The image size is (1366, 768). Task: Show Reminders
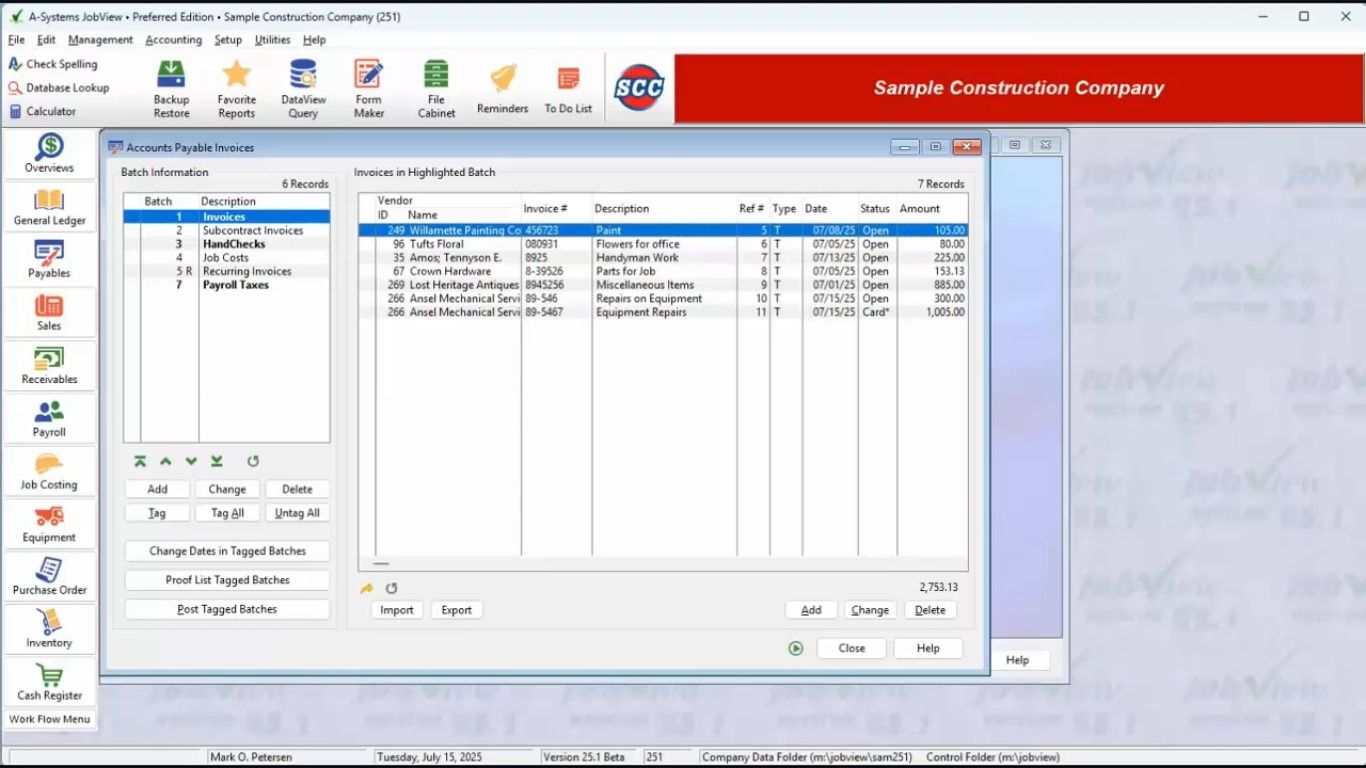[502, 88]
